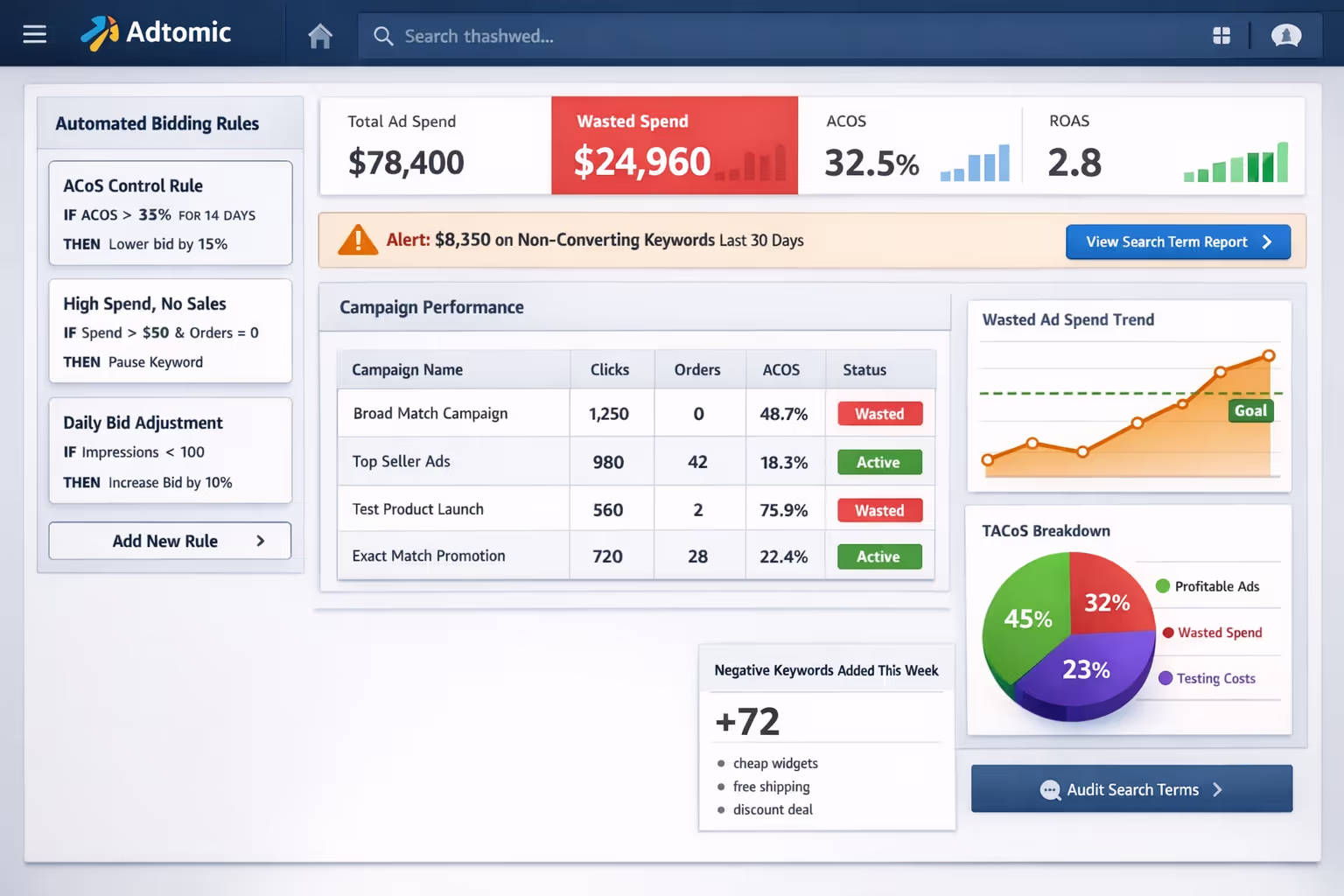
Task: Click the green Profitable Ads legend dot
Action: [x=1163, y=586]
